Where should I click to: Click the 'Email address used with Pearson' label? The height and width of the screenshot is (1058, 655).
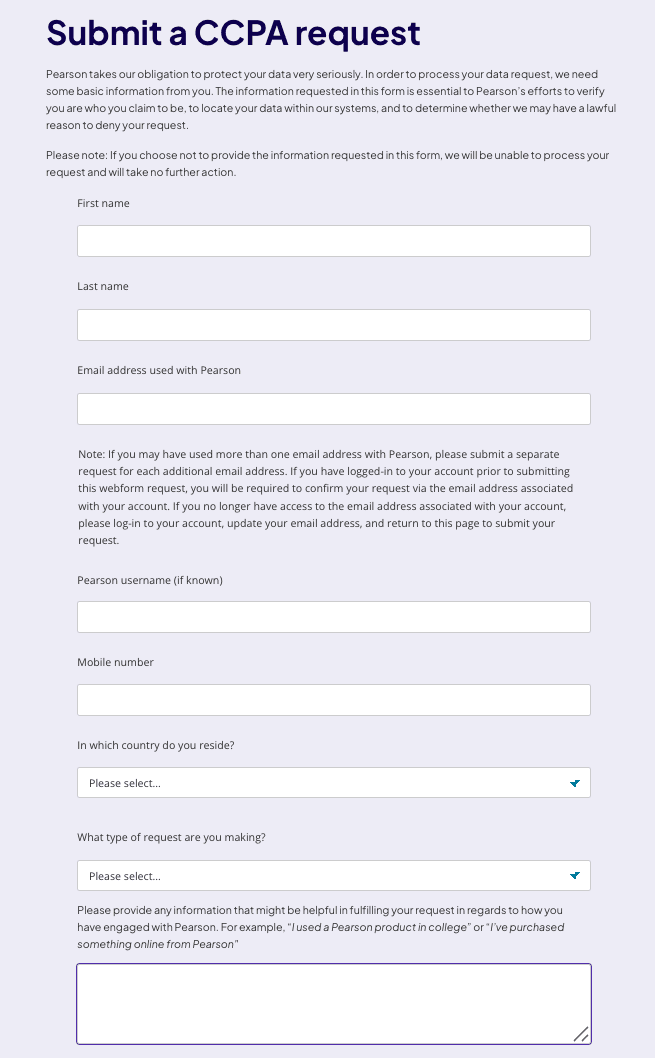159,370
